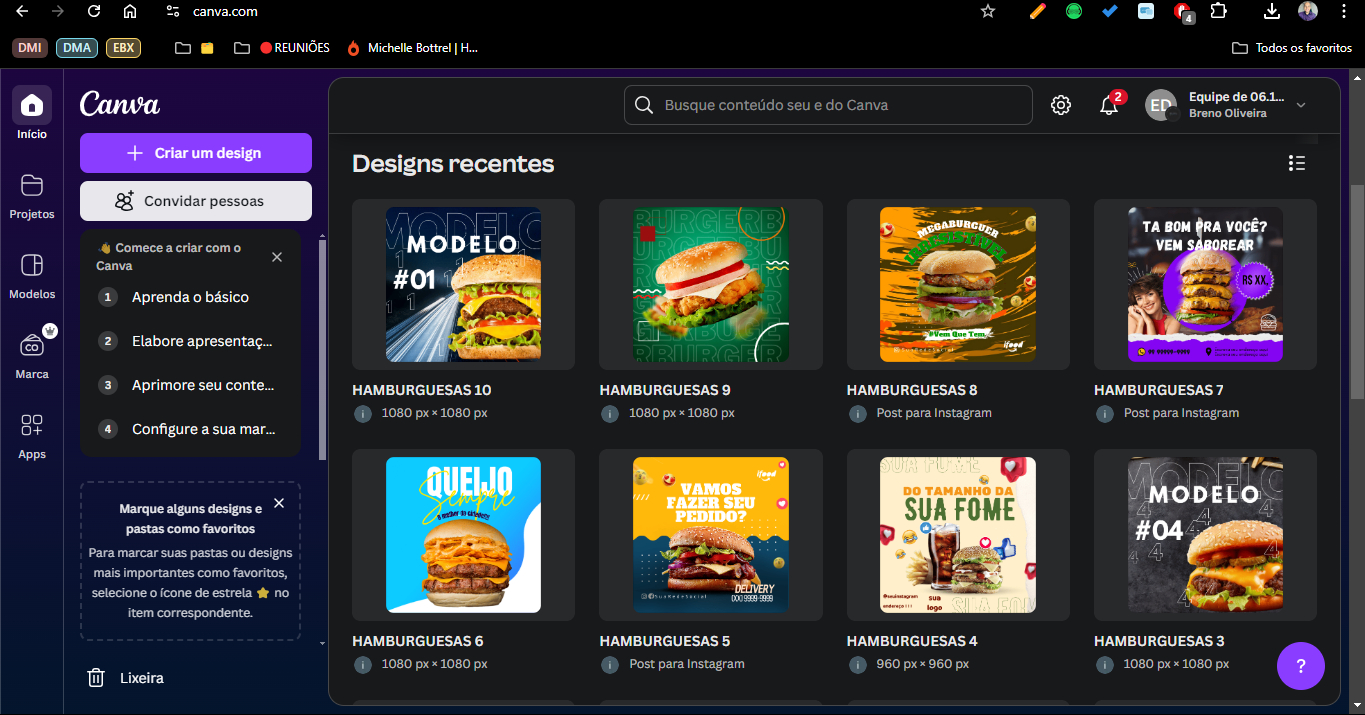Open Todos os favoritos bookmarks folder
The image size is (1365, 715).
coord(1292,48)
